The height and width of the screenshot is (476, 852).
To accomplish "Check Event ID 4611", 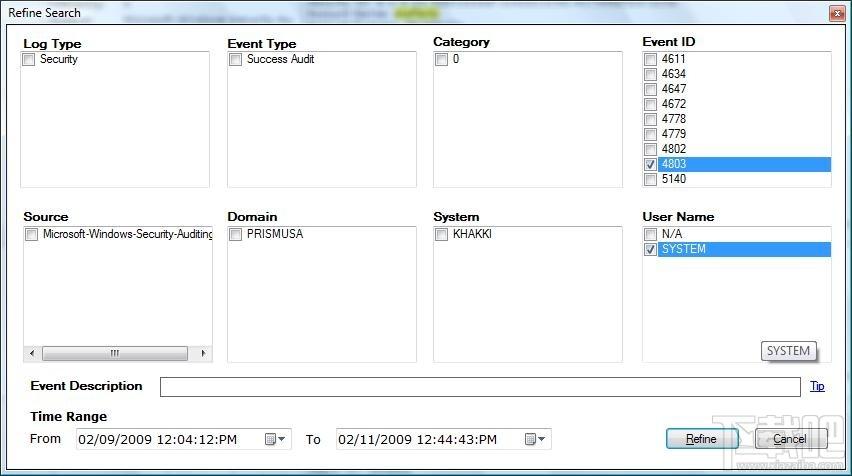I will 650,59.
